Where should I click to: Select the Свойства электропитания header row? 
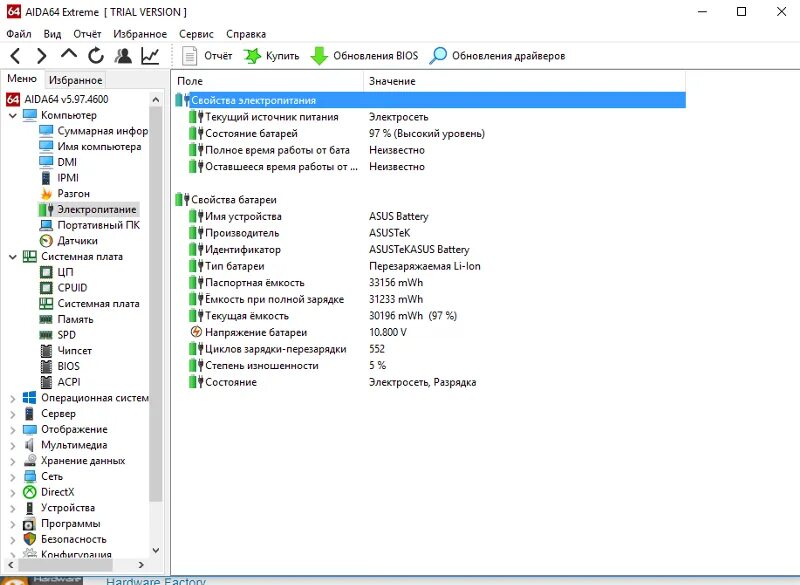(x=430, y=100)
